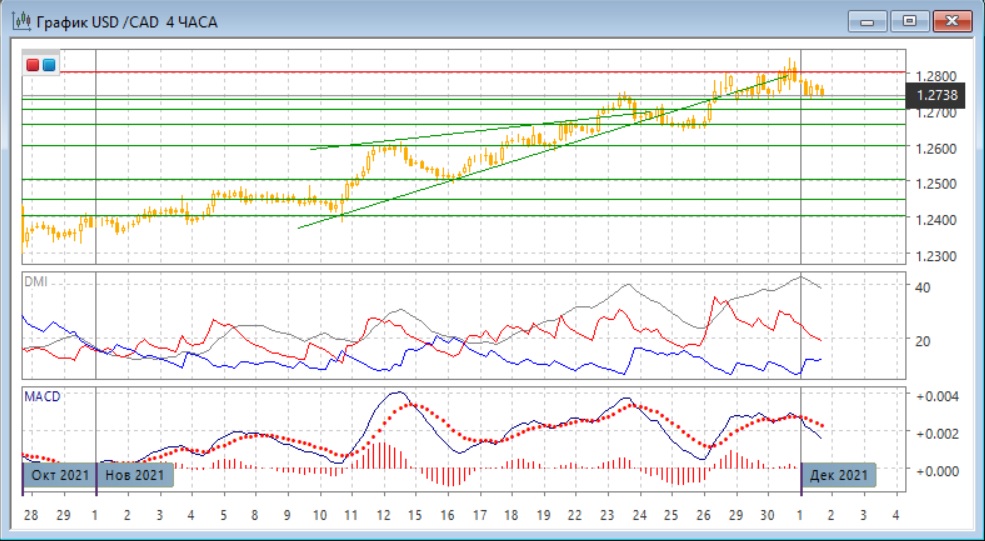Click the blue square chart icon

tap(49, 65)
